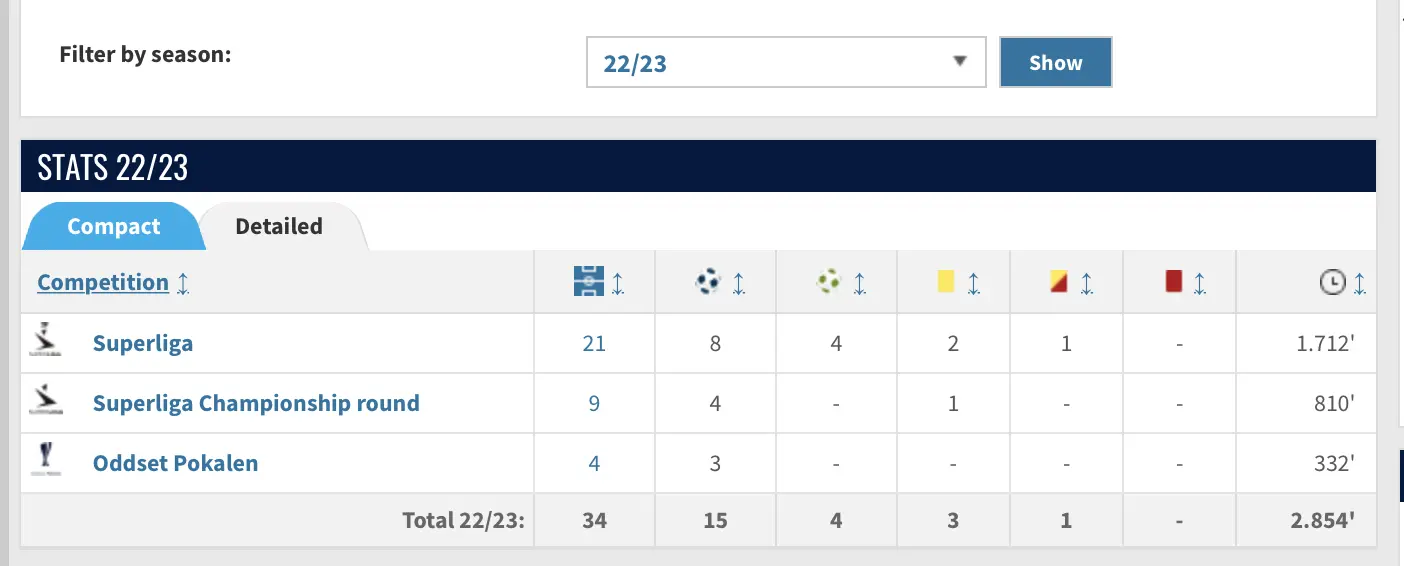
Task: Open the Oddset Pokalen competition link
Action: click(175, 463)
